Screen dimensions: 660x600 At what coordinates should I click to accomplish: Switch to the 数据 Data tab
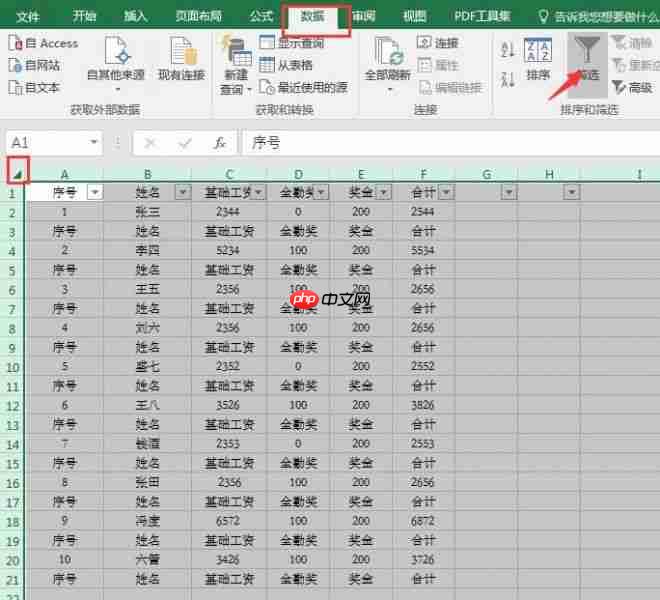[312, 16]
